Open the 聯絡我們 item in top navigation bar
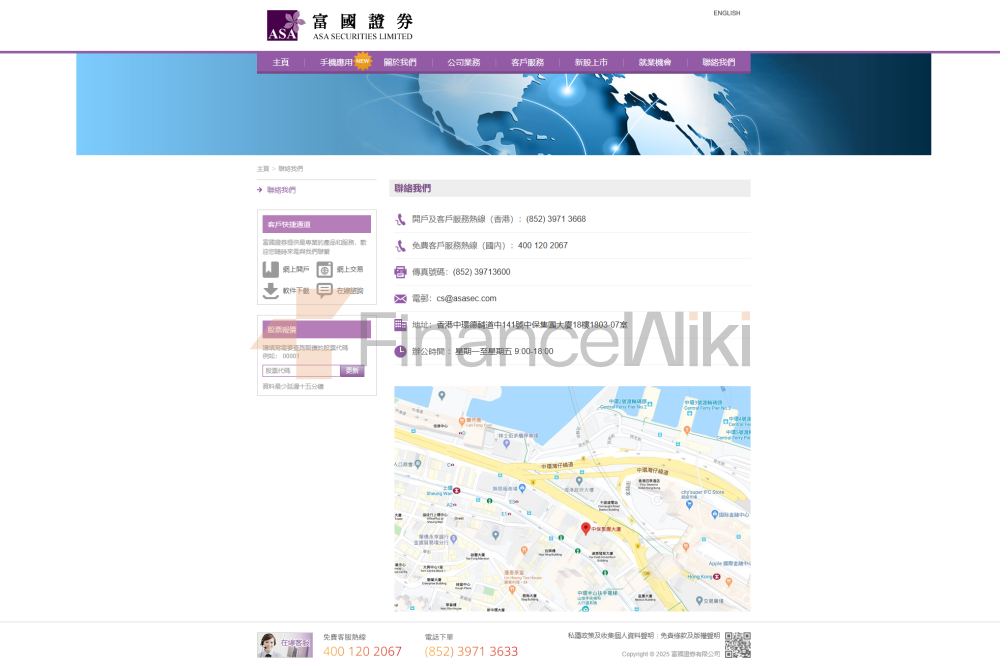 tap(719, 63)
